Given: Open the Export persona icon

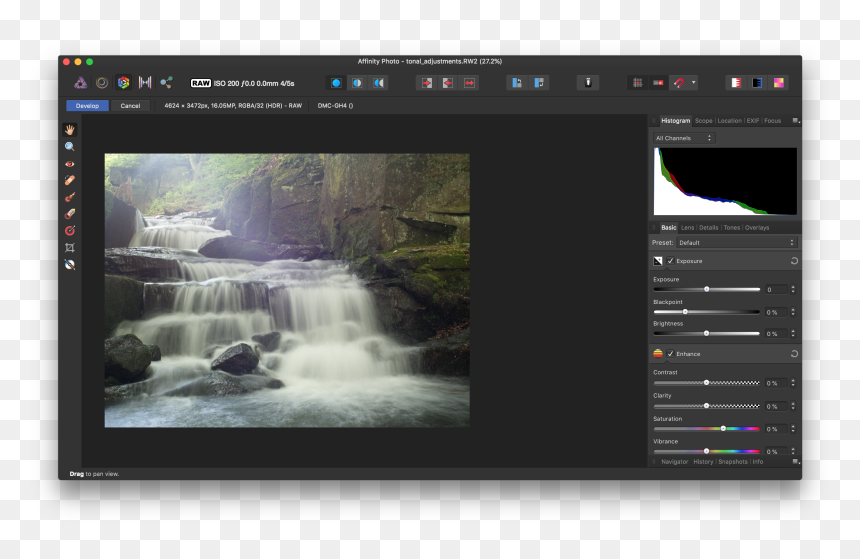Looking at the screenshot, I should tap(166, 83).
